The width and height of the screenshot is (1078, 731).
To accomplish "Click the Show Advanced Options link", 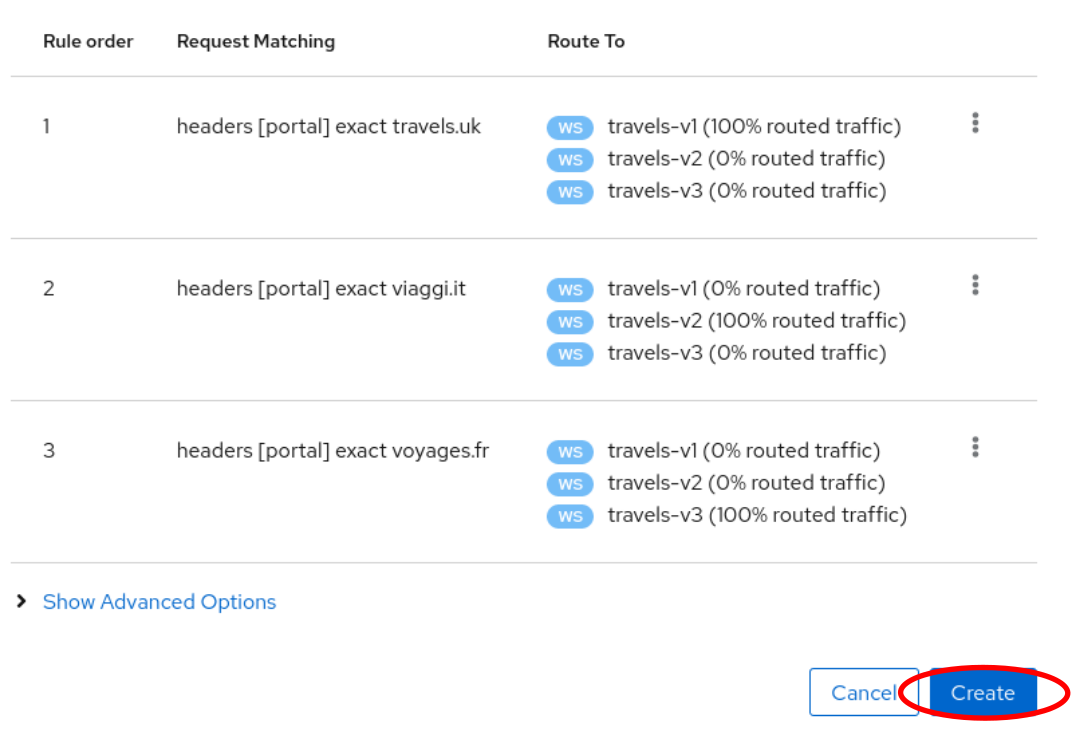I will tap(159, 602).
